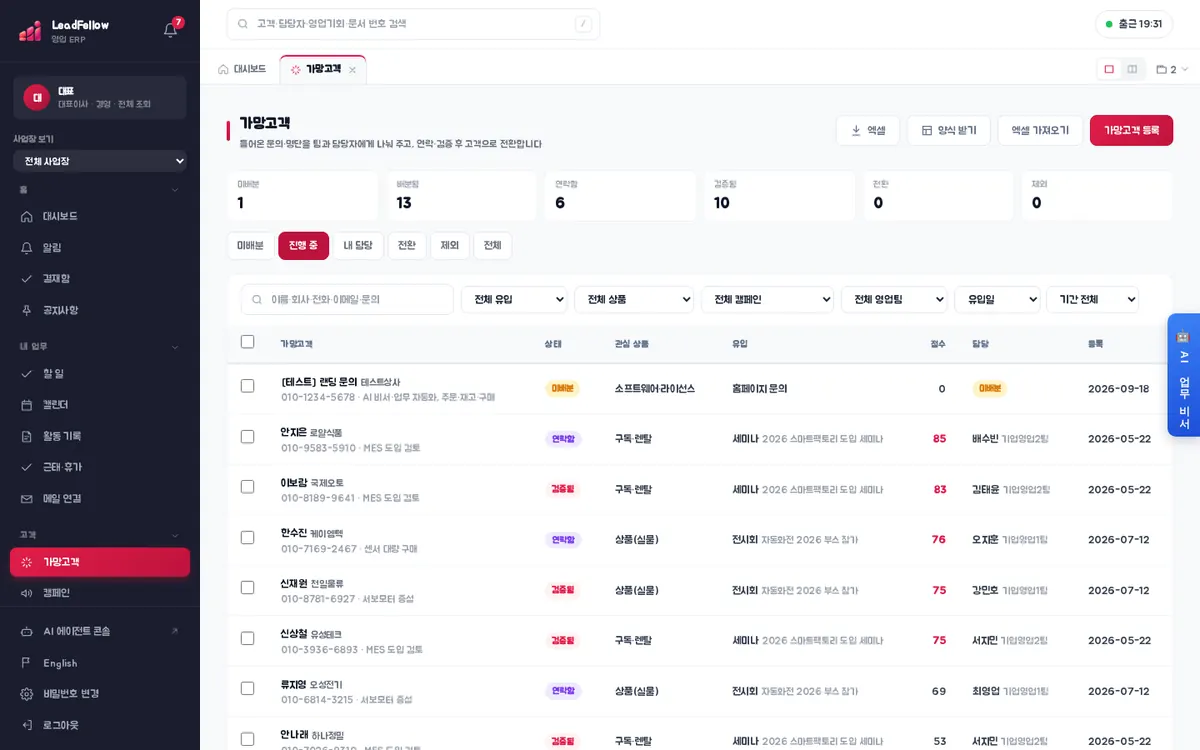Switch to the 대시보드 tab
Image resolution: width=1200 pixels, height=750 pixels.
[x=242, y=69]
